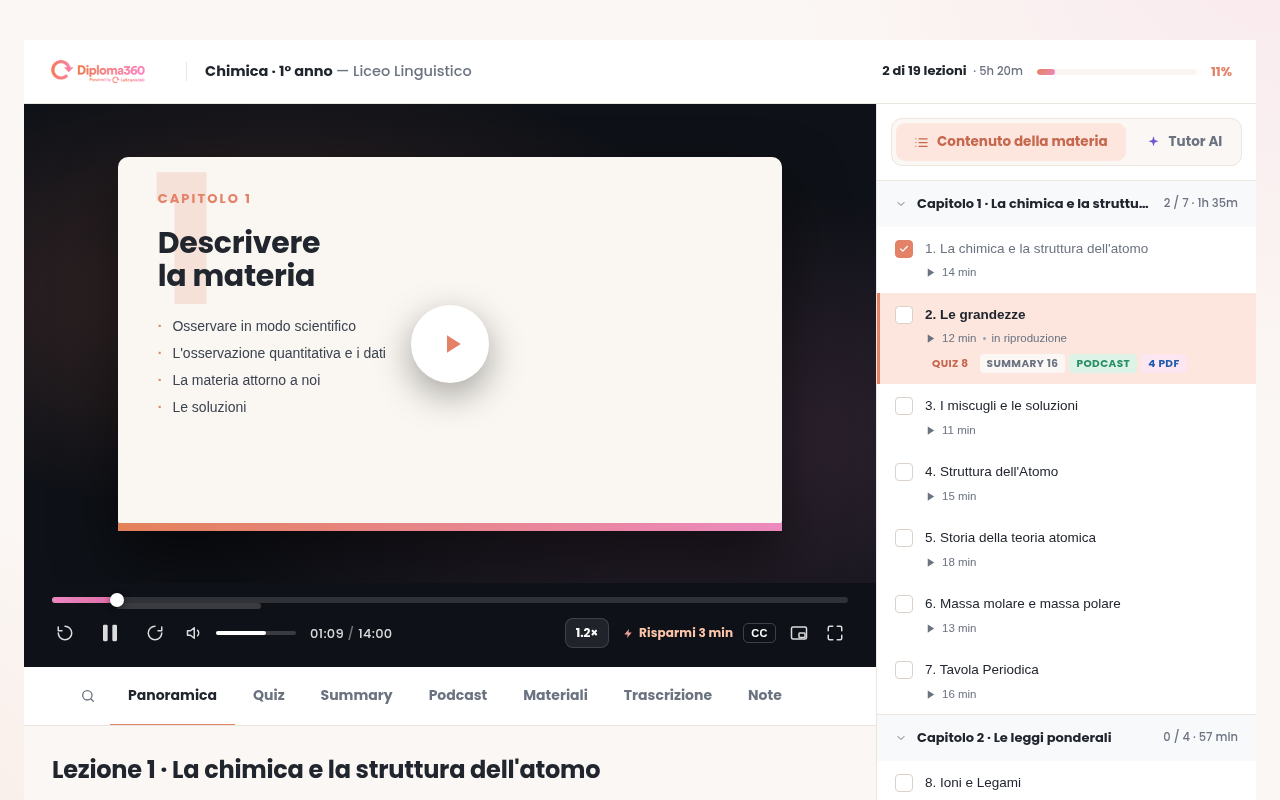The width and height of the screenshot is (1280, 800).
Task: Click play icon next to 14 min
Action: pyautogui.click(x=931, y=273)
